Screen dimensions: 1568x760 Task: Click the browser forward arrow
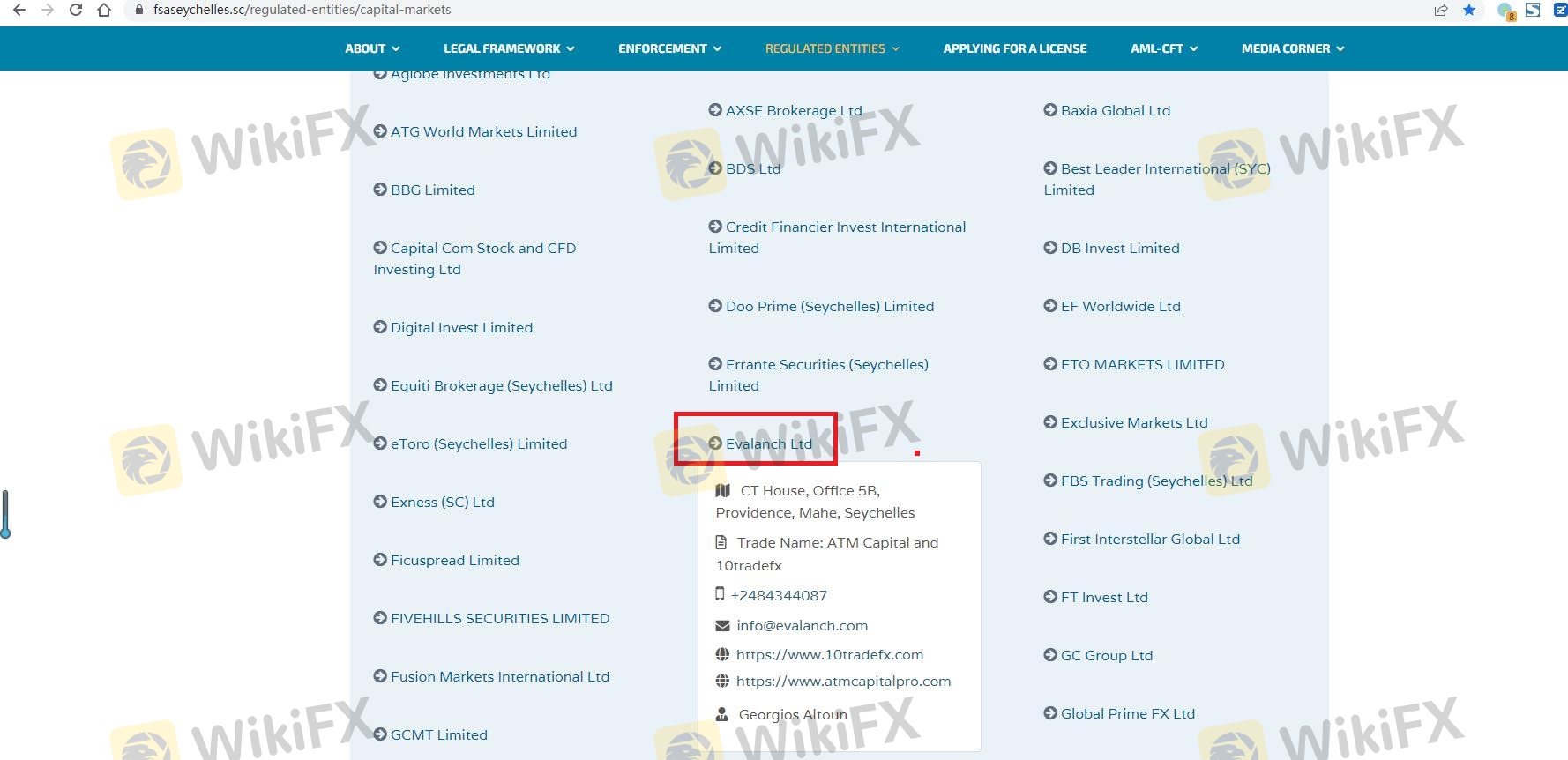point(48,10)
